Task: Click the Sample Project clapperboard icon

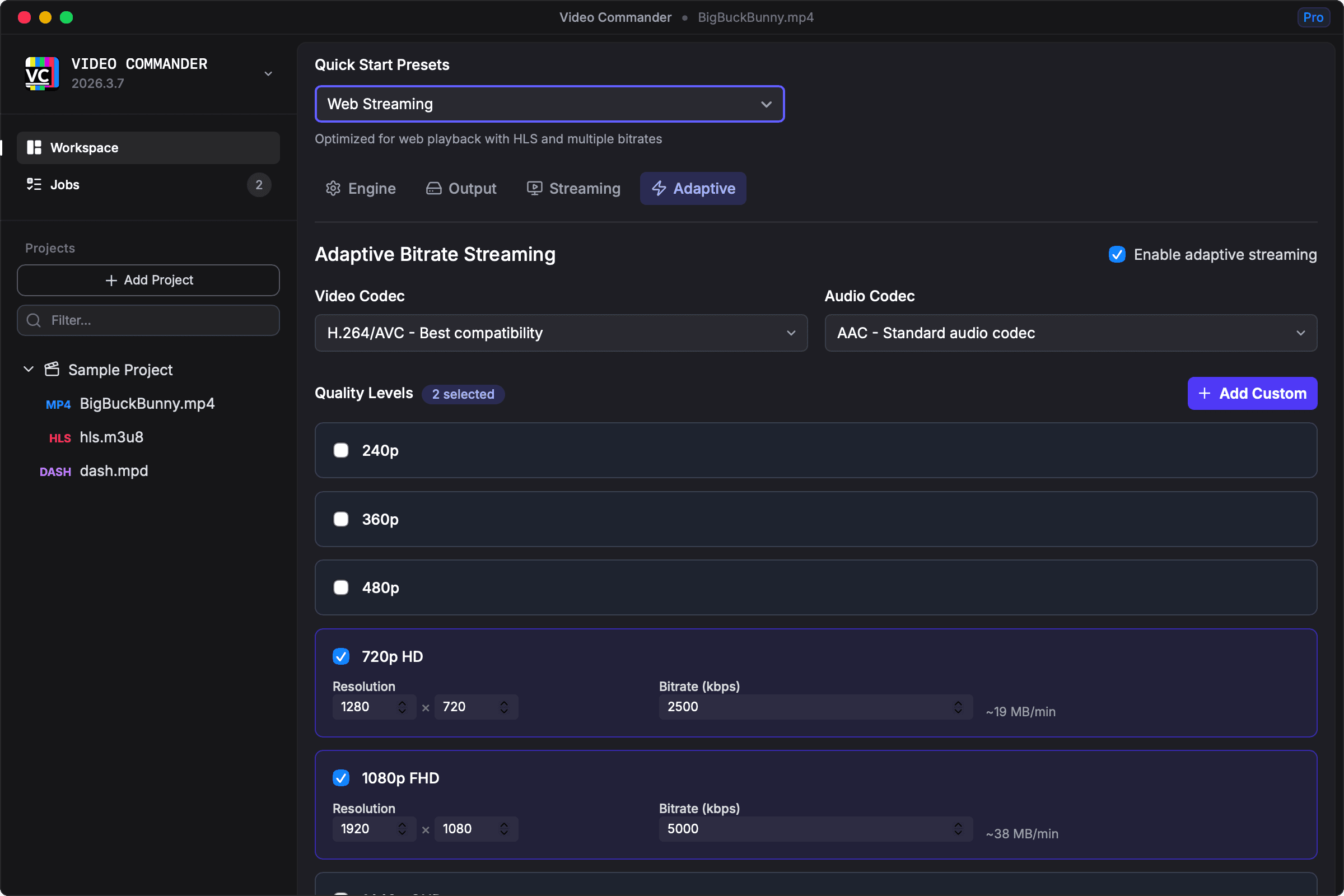Action: tap(52, 369)
